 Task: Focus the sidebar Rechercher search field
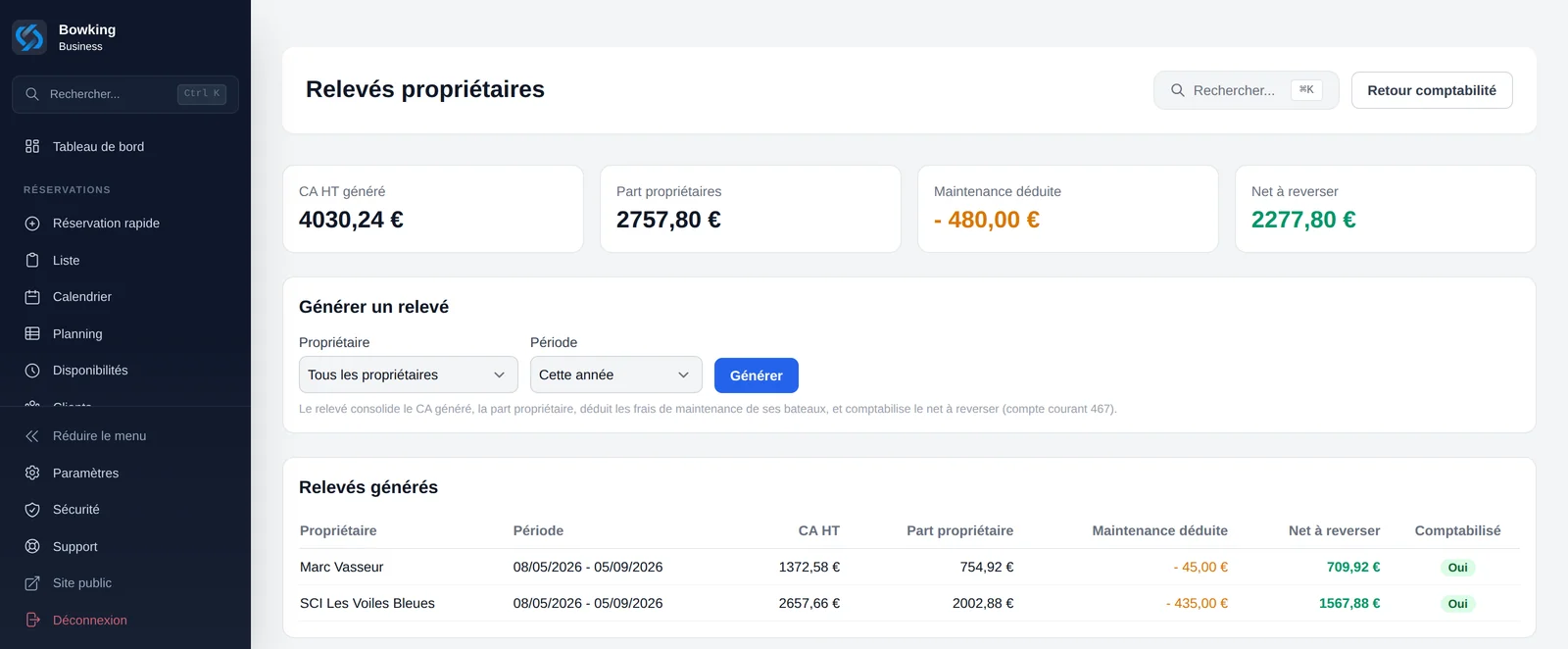[125, 94]
